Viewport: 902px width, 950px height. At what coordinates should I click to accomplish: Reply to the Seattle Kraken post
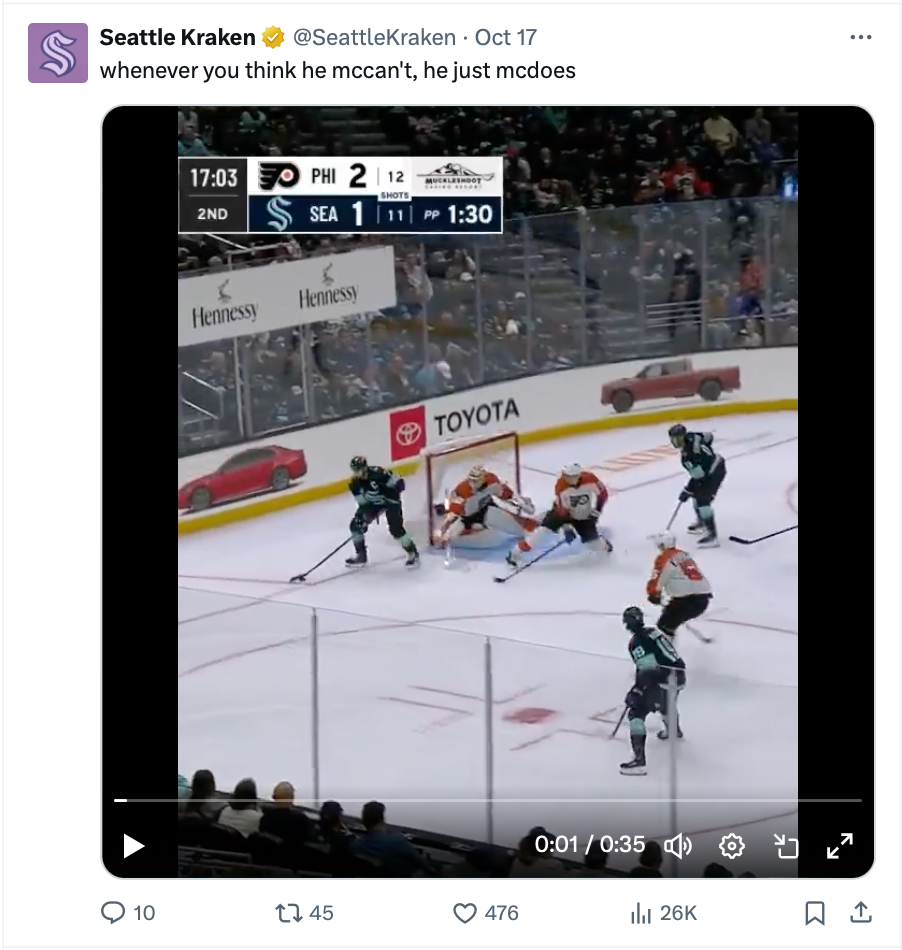116,913
